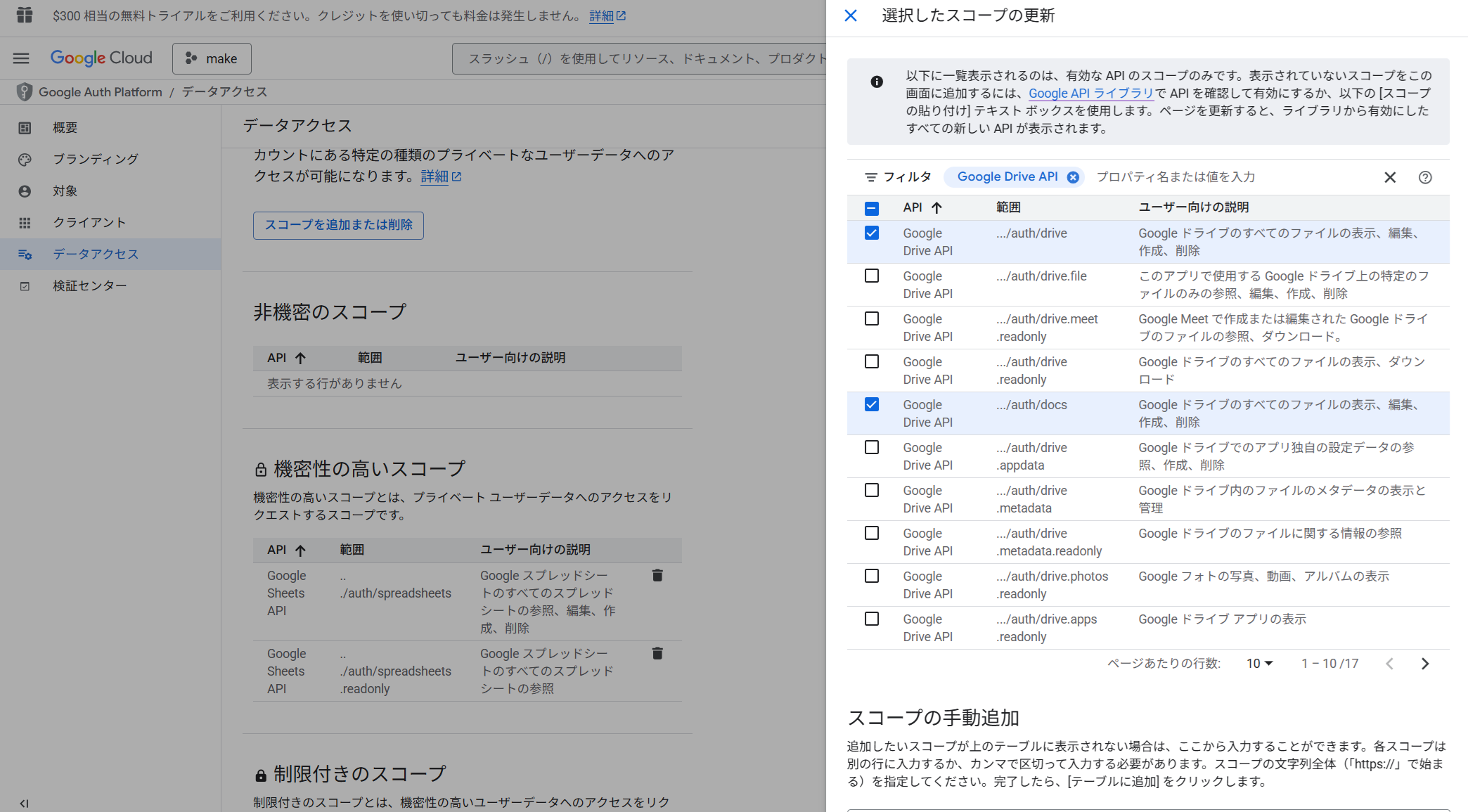Click the 検証センター checkbox icon
Image resolution: width=1468 pixels, height=812 pixels.
[25, 286]
